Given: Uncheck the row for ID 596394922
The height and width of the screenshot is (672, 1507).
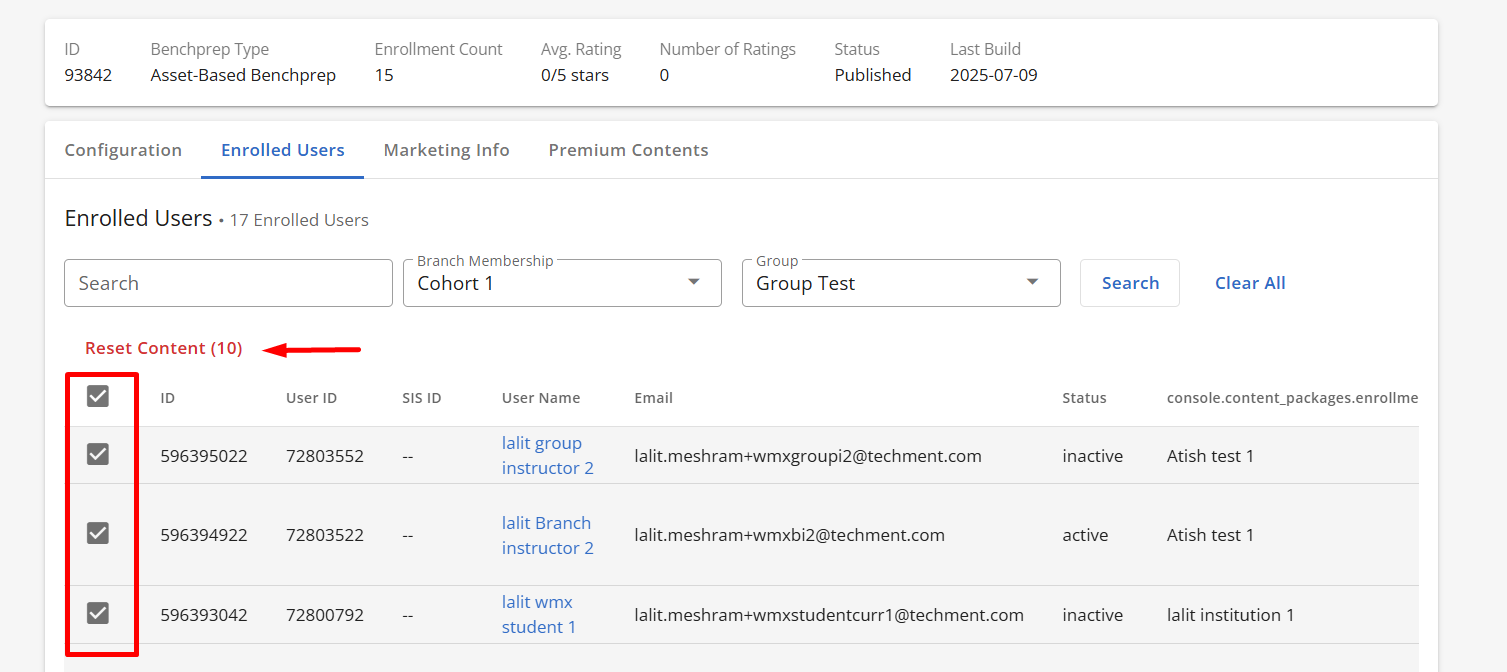Looking at the screenshot, I should tap(97, 534).
